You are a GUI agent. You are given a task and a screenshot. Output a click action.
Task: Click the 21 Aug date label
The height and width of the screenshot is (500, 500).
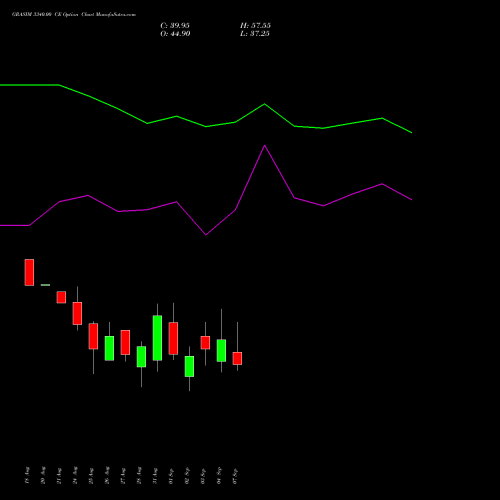[59, 475]
